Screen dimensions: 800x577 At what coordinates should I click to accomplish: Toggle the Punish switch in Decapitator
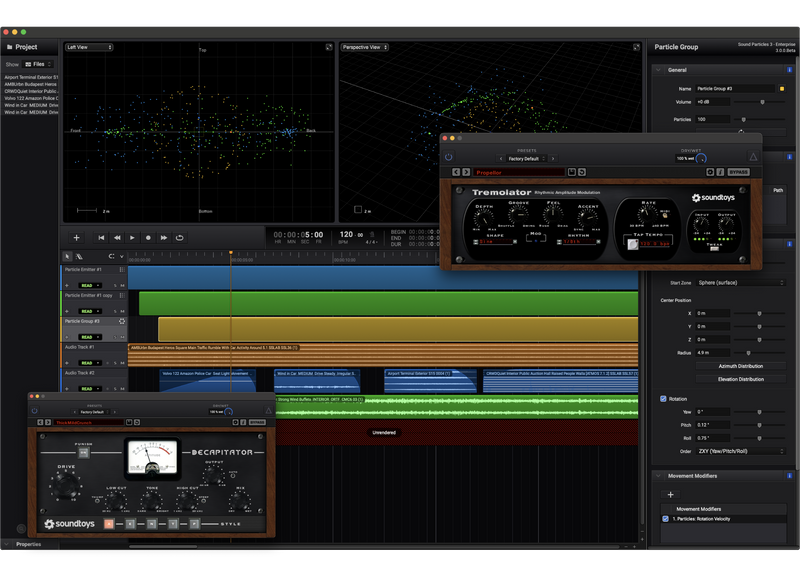[84, 453]
